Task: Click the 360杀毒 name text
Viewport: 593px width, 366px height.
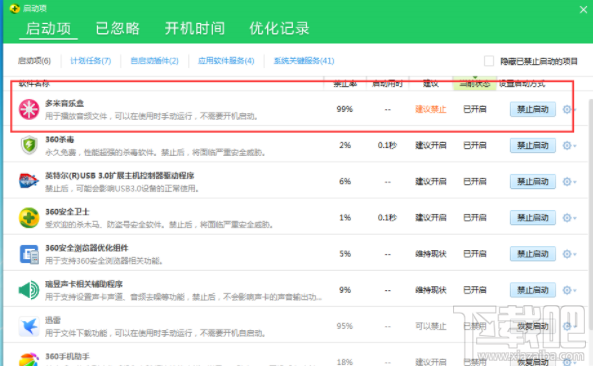Action: point(59,140)
